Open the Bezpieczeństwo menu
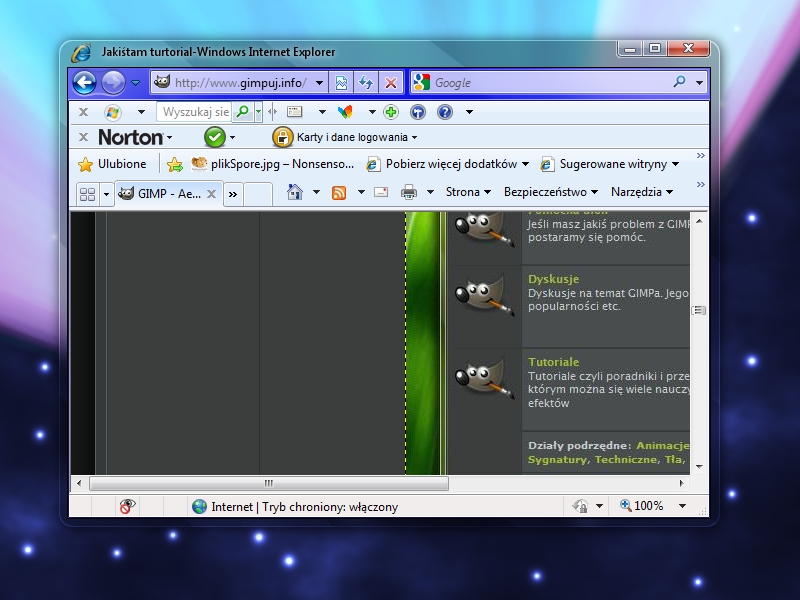800x600 pixels. tap(551, 192)
